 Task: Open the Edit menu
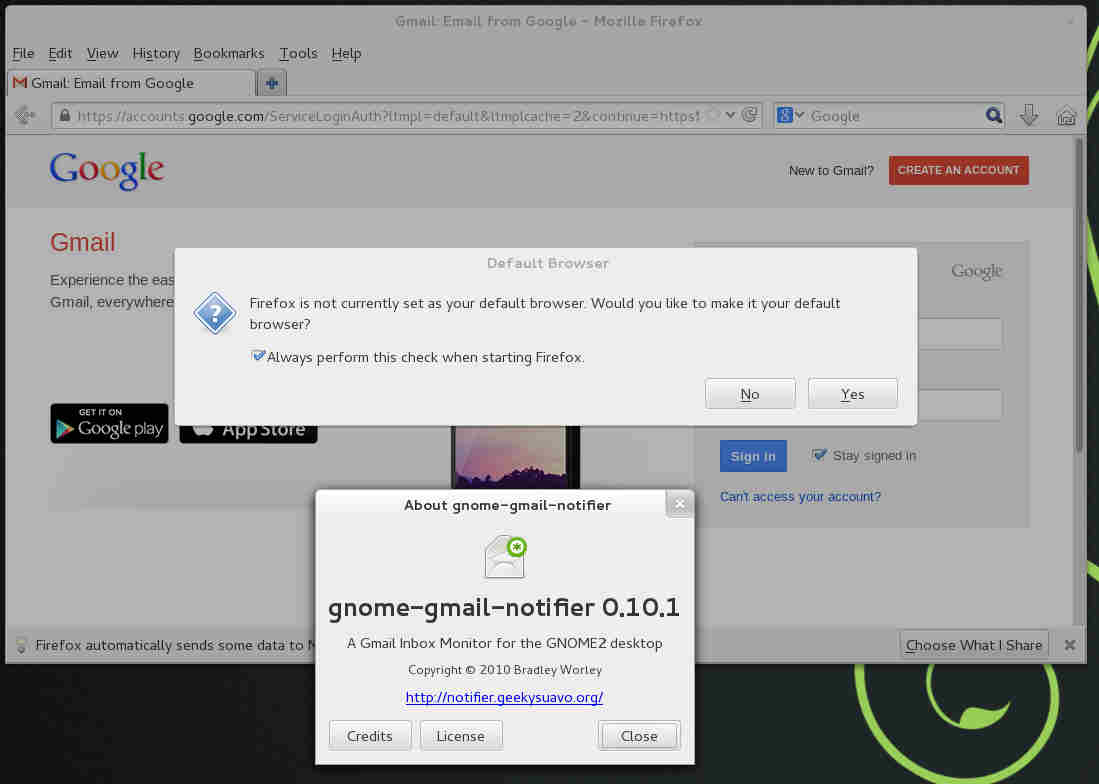click(x=60, y=53)
